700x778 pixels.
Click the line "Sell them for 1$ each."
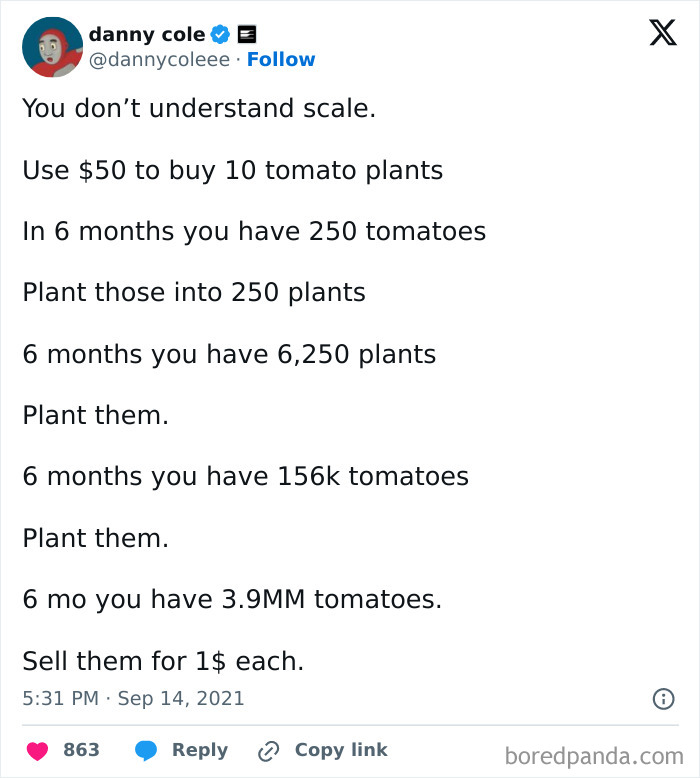pyautogui.click(x=163, y=661)
